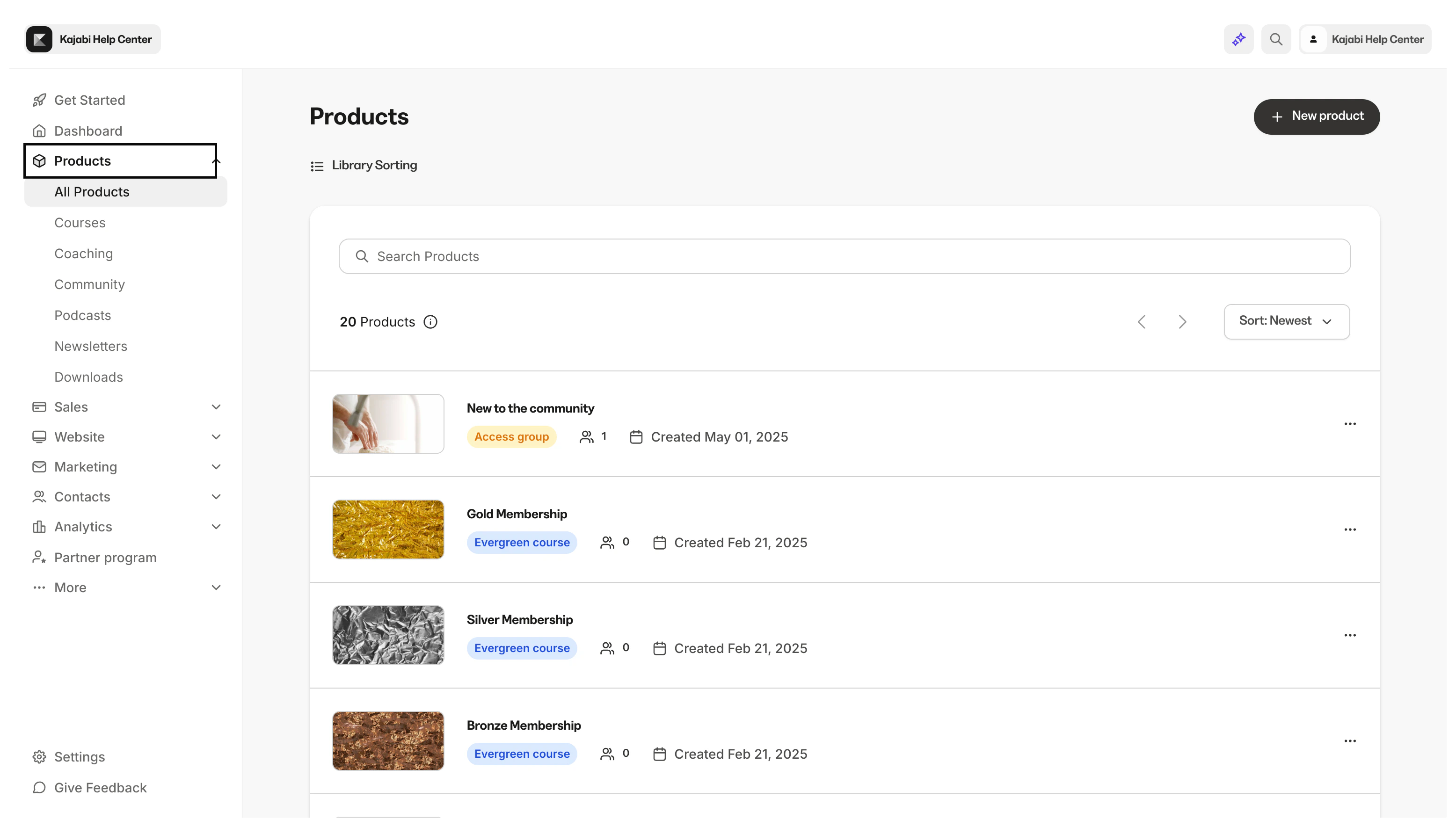Open the Silver Membership product
The height and width of the screenshot is (827, 1456).
point(519,620)
